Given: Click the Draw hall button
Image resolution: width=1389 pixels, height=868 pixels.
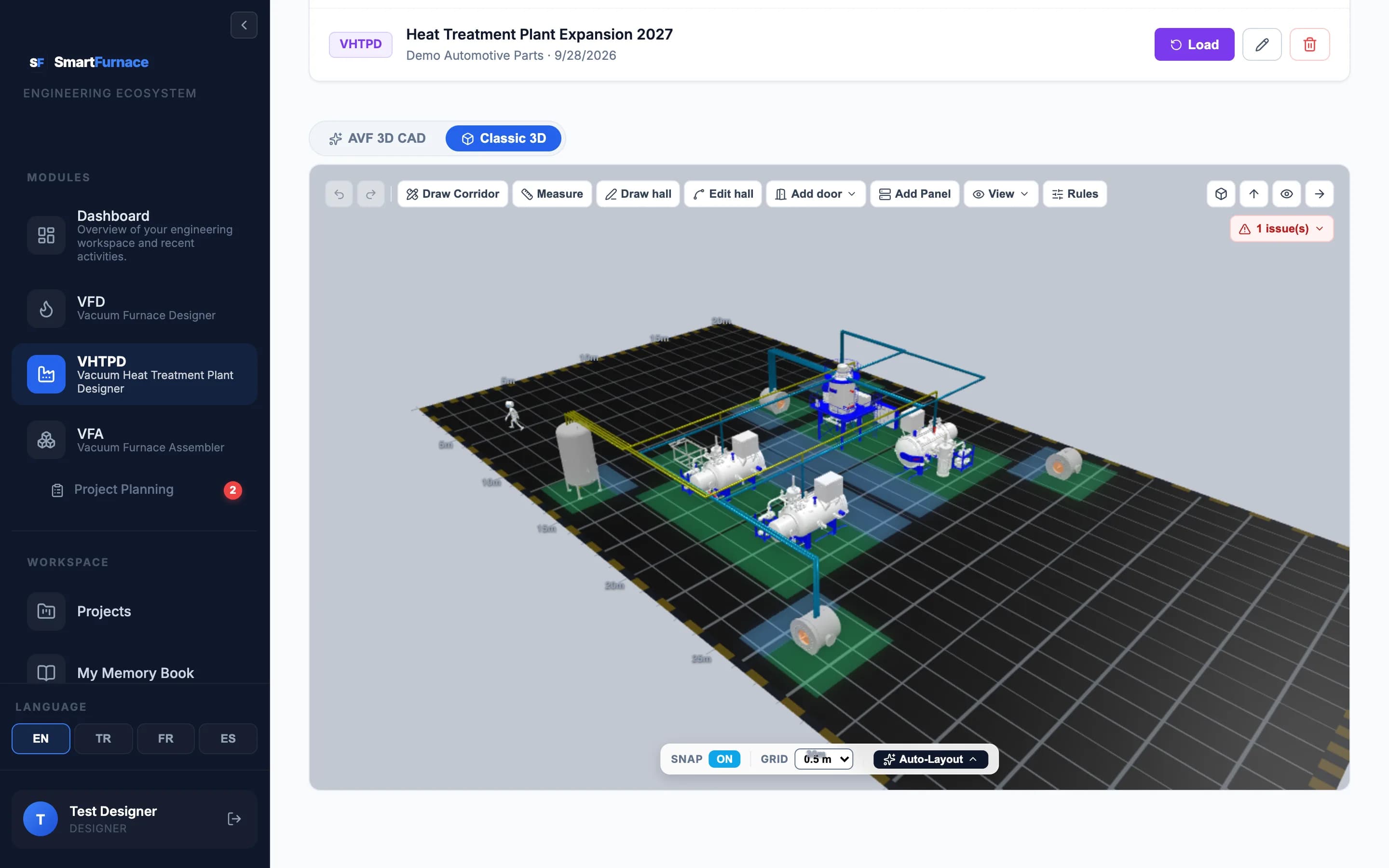Looking at the screenshot, I should tap(638, 194).
